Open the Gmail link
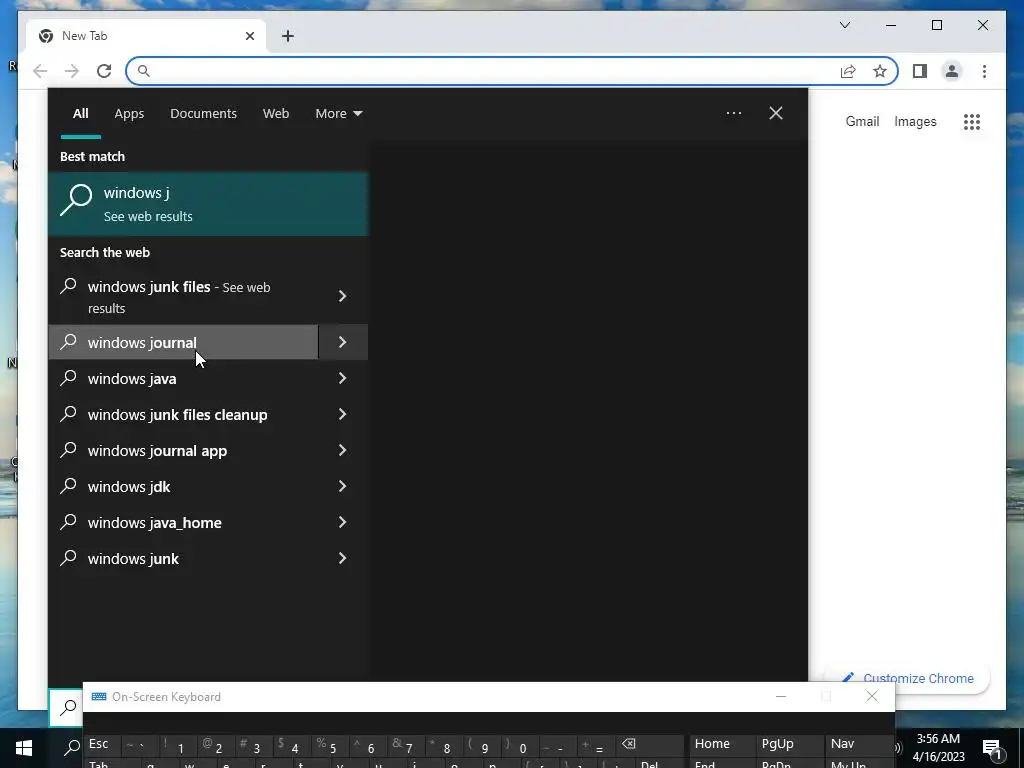 click(862, 121)
